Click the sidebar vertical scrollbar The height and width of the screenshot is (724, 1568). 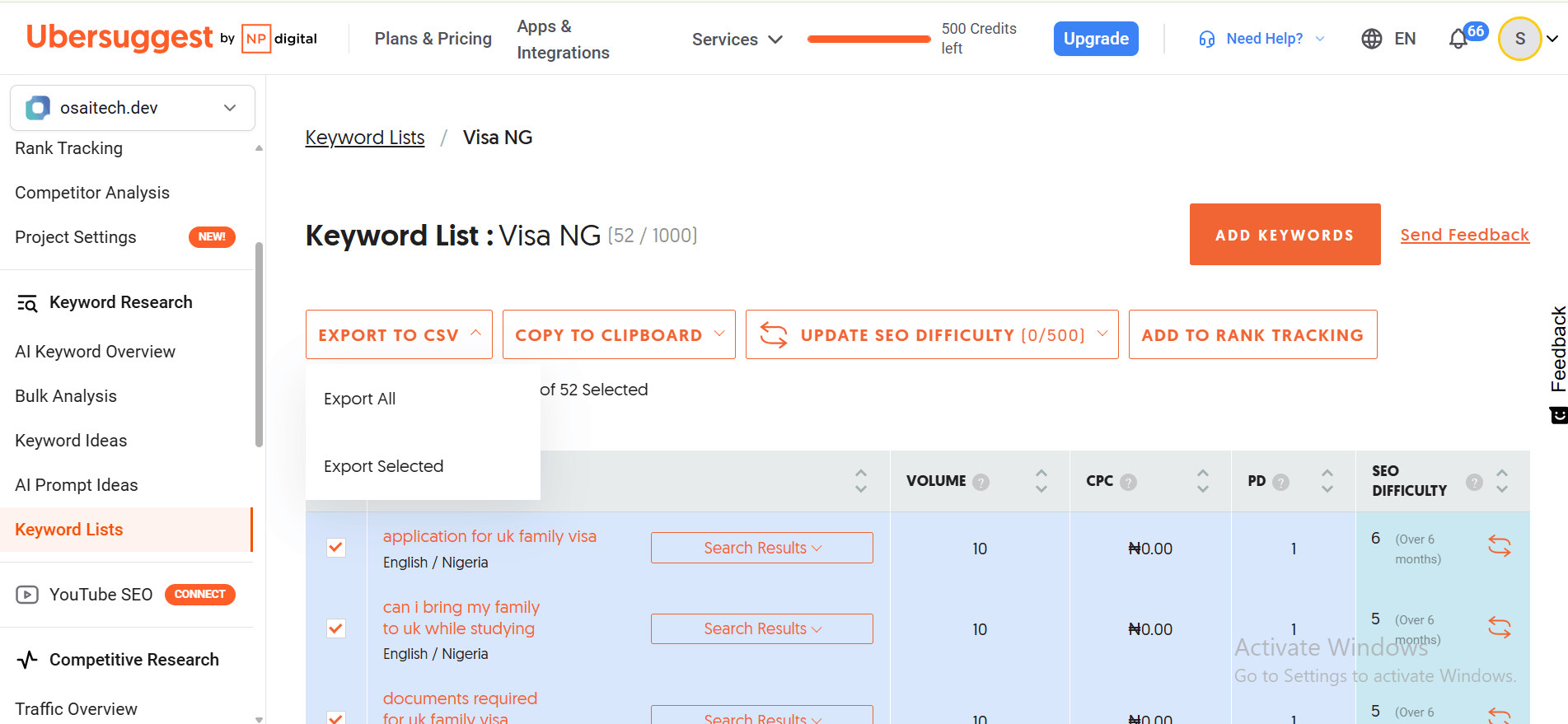click(x=259, y=346)
